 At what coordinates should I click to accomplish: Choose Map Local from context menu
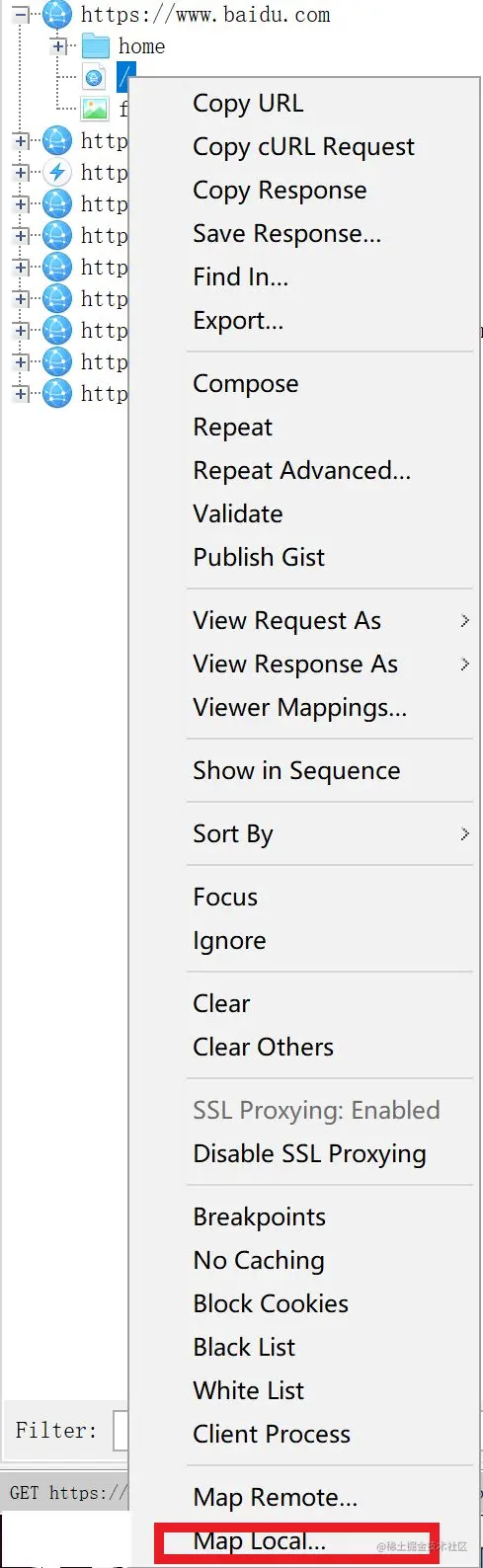(259, 1540)
